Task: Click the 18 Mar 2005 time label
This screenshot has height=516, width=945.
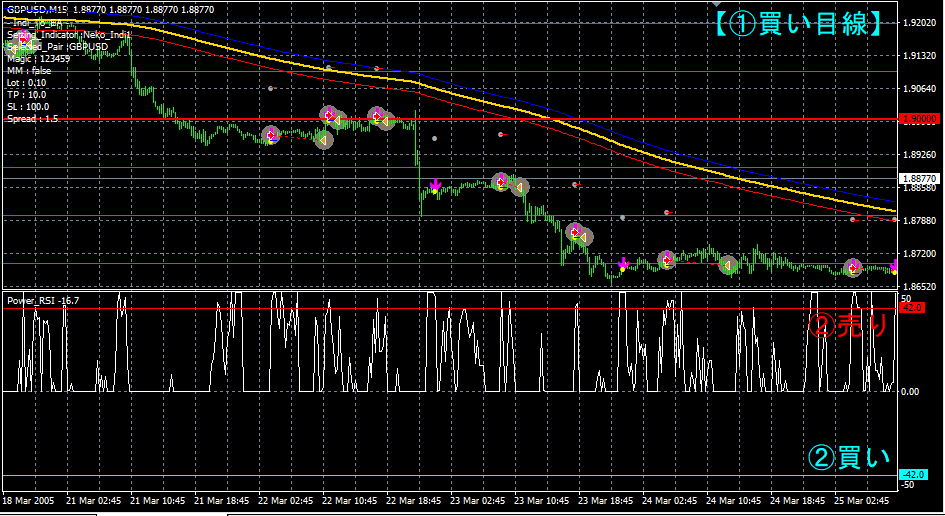Action: 28,501
